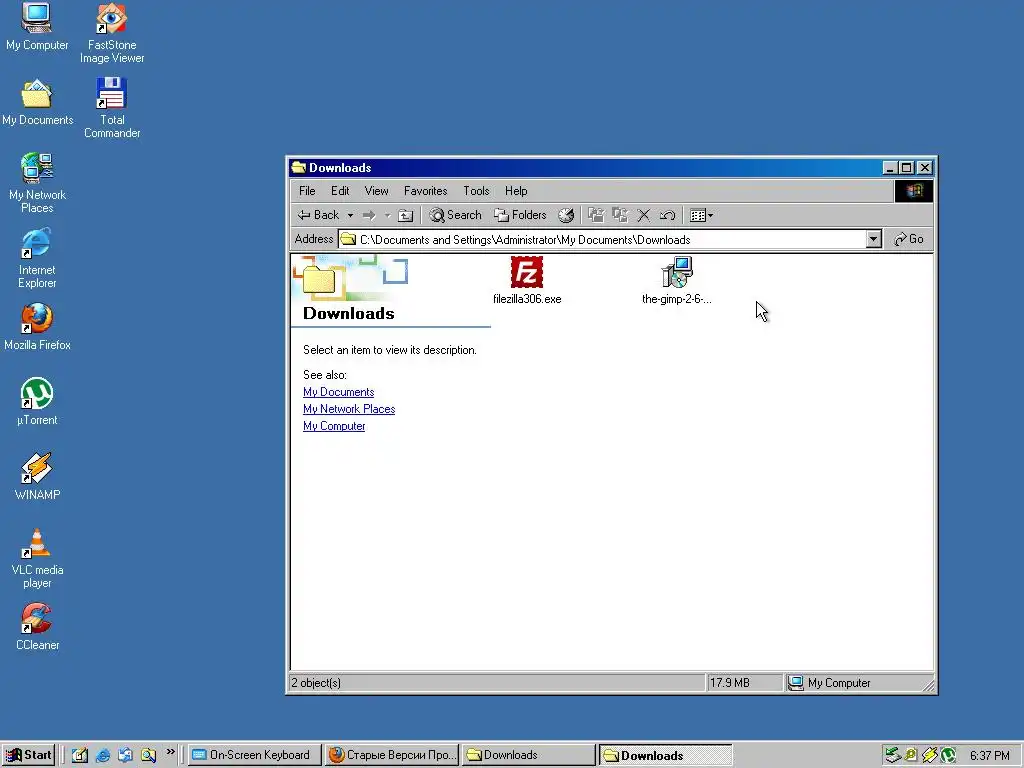Switch to inactive Downloads taskbar button
Image resolution: width=1024 pixels, height=768 pixels.
[x=528, y=755]
